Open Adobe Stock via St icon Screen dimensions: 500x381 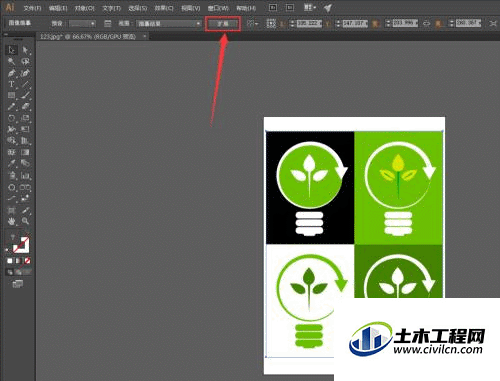click(x=290, y=8)
